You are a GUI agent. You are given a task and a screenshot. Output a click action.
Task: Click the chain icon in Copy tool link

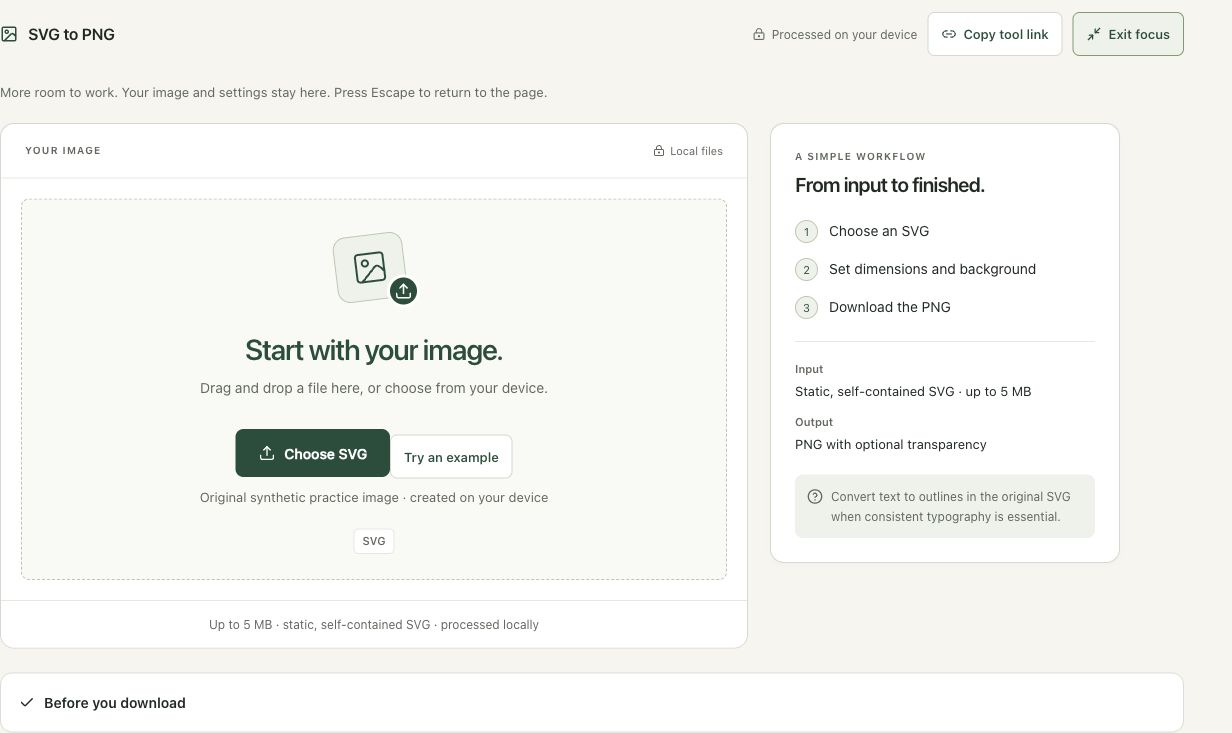tap(949, 34)
